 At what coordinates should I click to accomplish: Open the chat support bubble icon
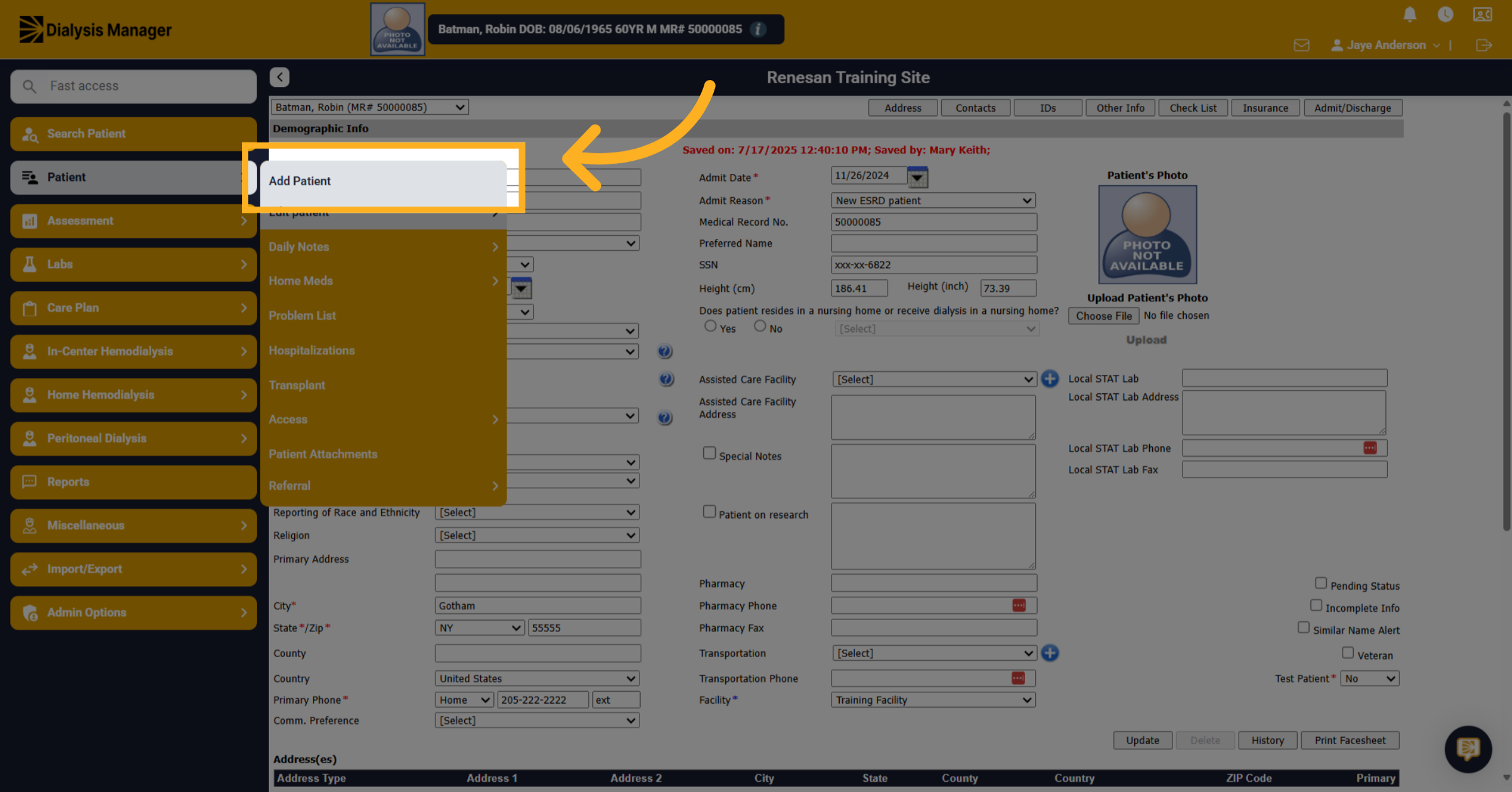point(1468,749)
